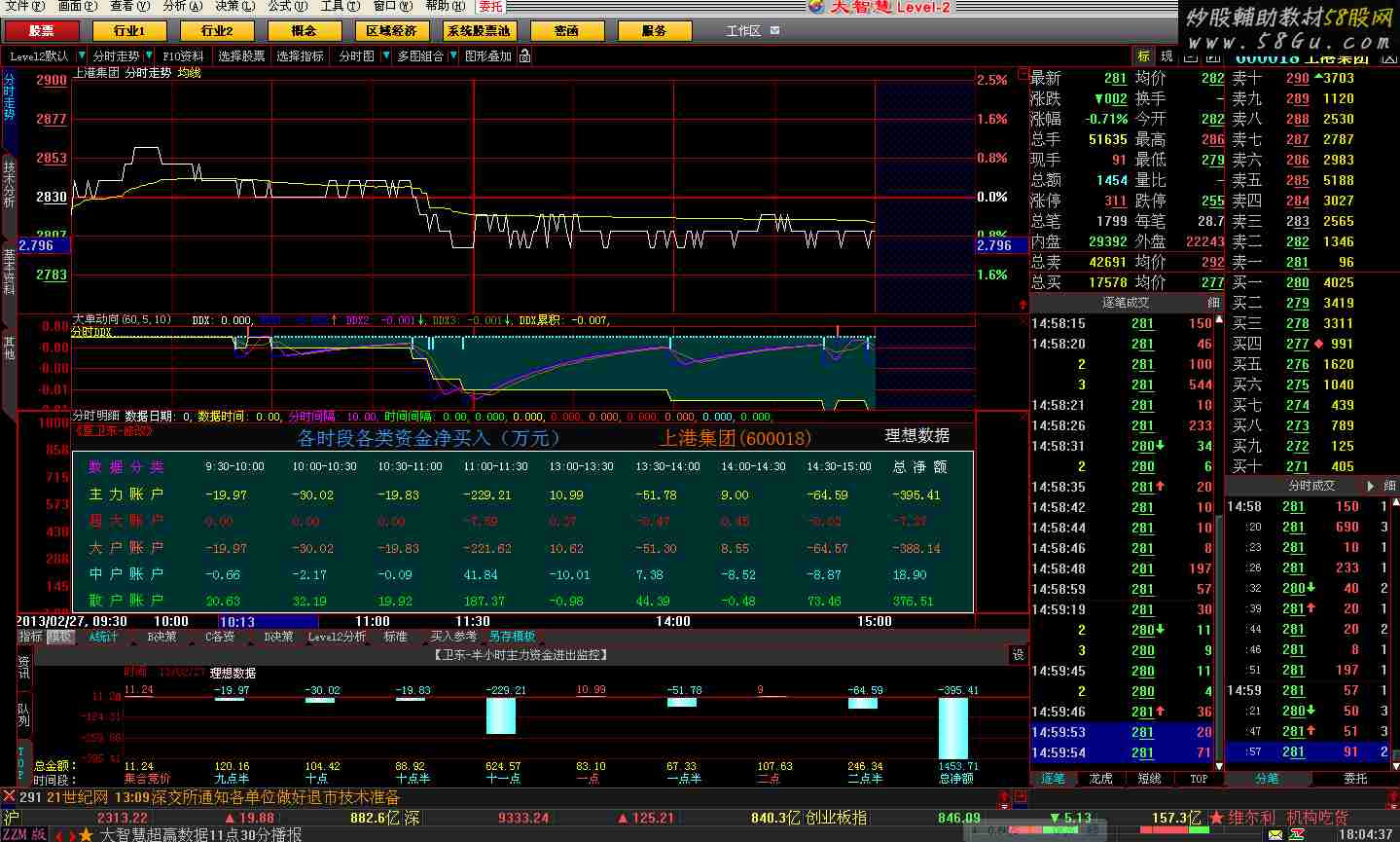Open the 文件 menu
1400x842 pixels.
click(x=23, y=6)
